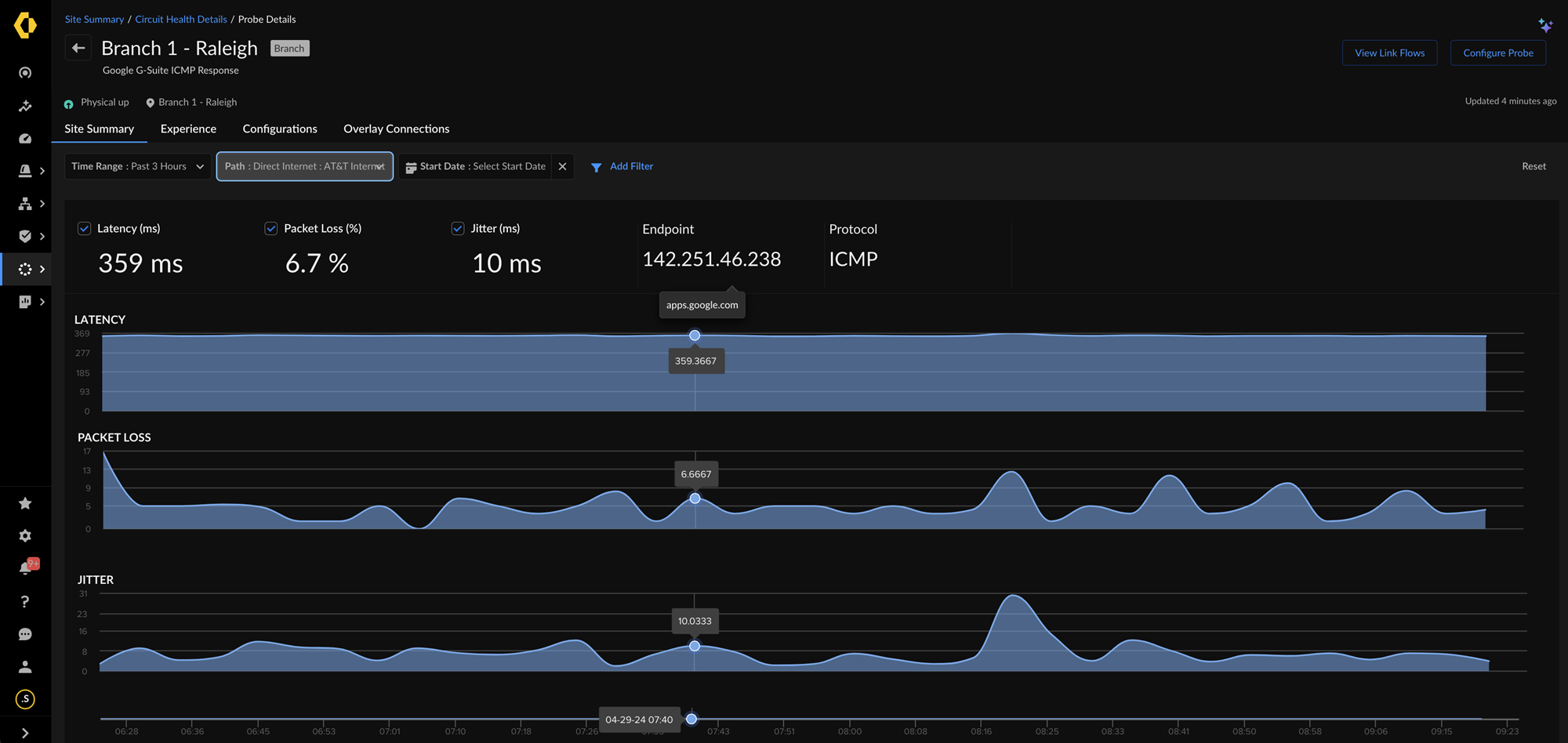Uncheck the Packet Loss (%) checkbox
Image resolution: width=1568 pixels, height=743 pixels.
tap(270, 229)
